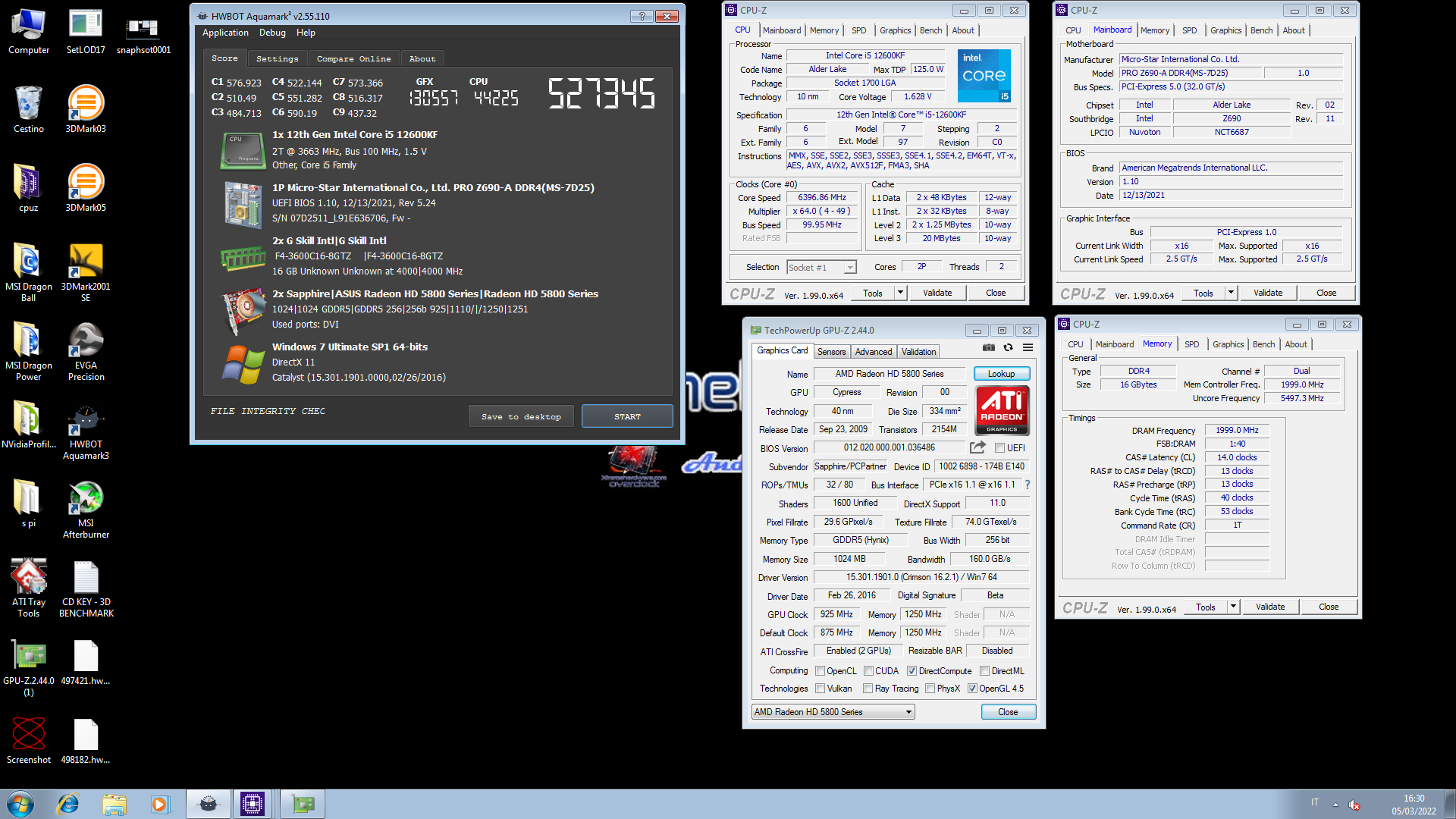Image resolution: width=1456 pixels, height=819 pixels.
Task: Open the Debug menu in Aquamark
Action: (x=272, y=33)
